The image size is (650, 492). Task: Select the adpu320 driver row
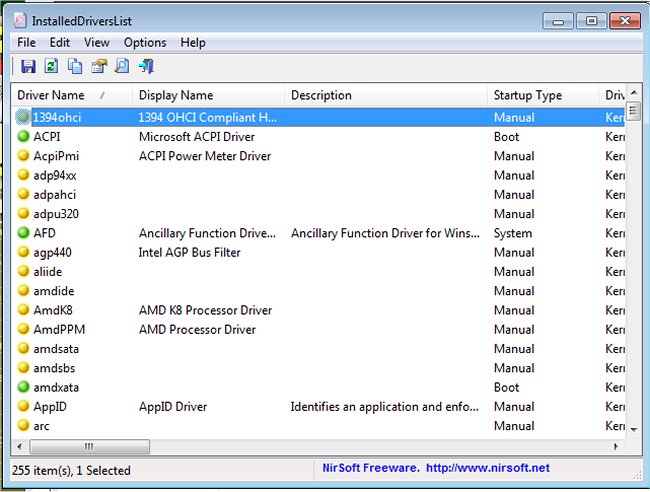[x=318, y=213]
